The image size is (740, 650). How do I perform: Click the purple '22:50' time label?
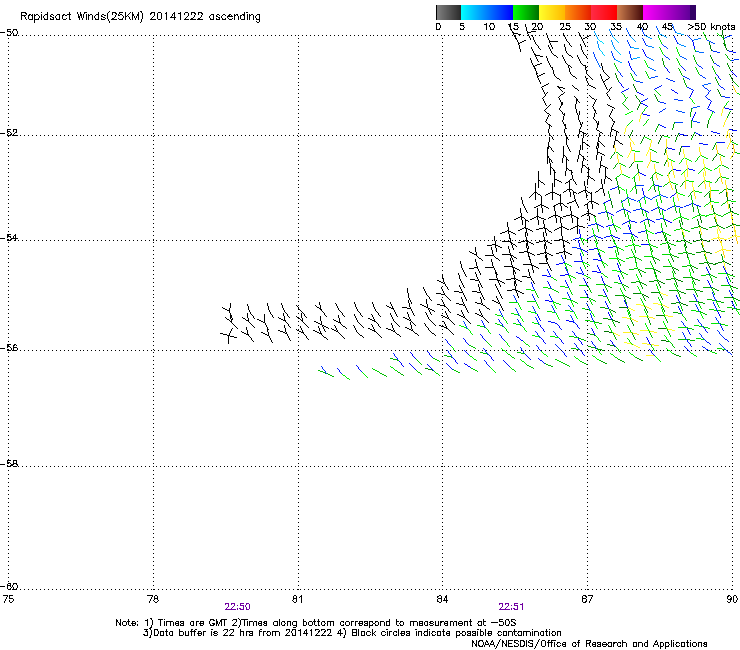(x=237, y=607)
